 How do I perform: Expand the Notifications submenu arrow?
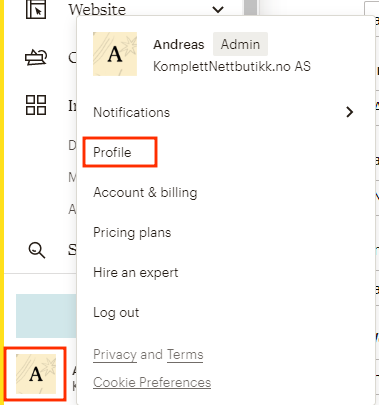pos(349,112)
